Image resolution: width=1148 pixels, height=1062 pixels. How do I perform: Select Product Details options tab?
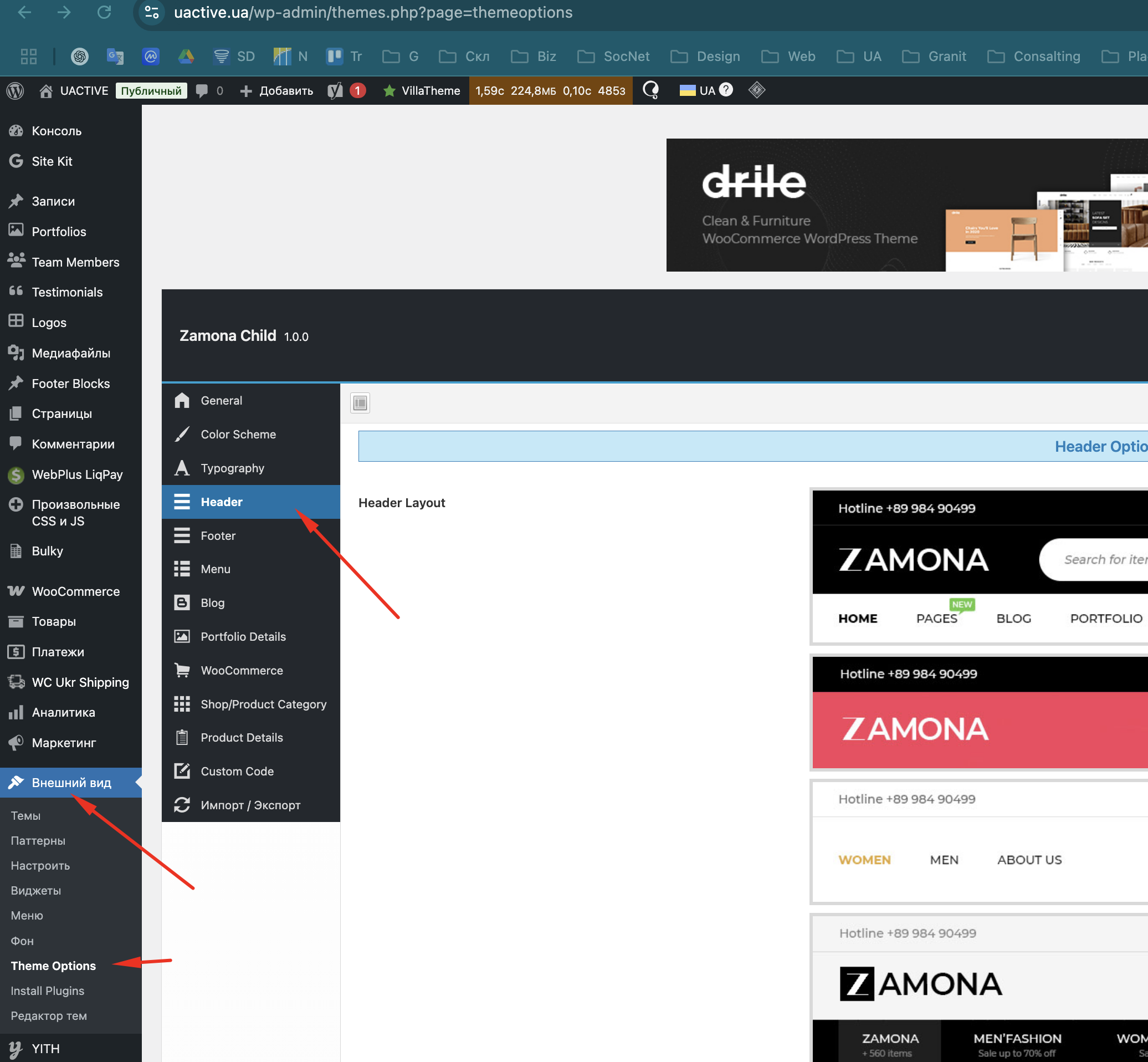[251, 737]
